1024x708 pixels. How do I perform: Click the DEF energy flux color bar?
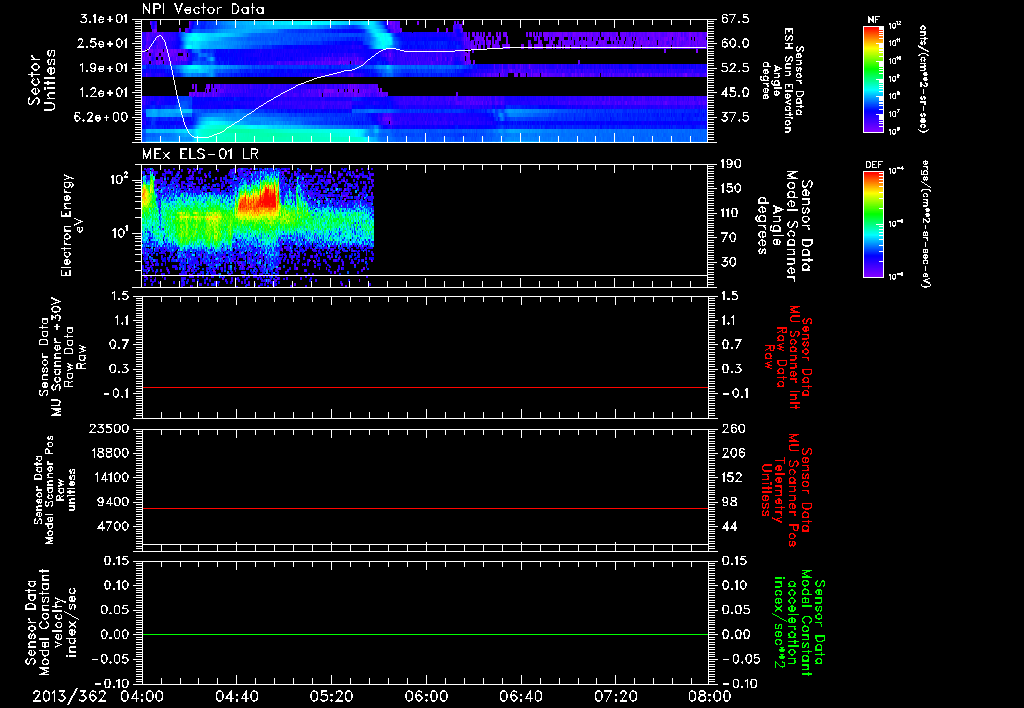coord(874,224)
